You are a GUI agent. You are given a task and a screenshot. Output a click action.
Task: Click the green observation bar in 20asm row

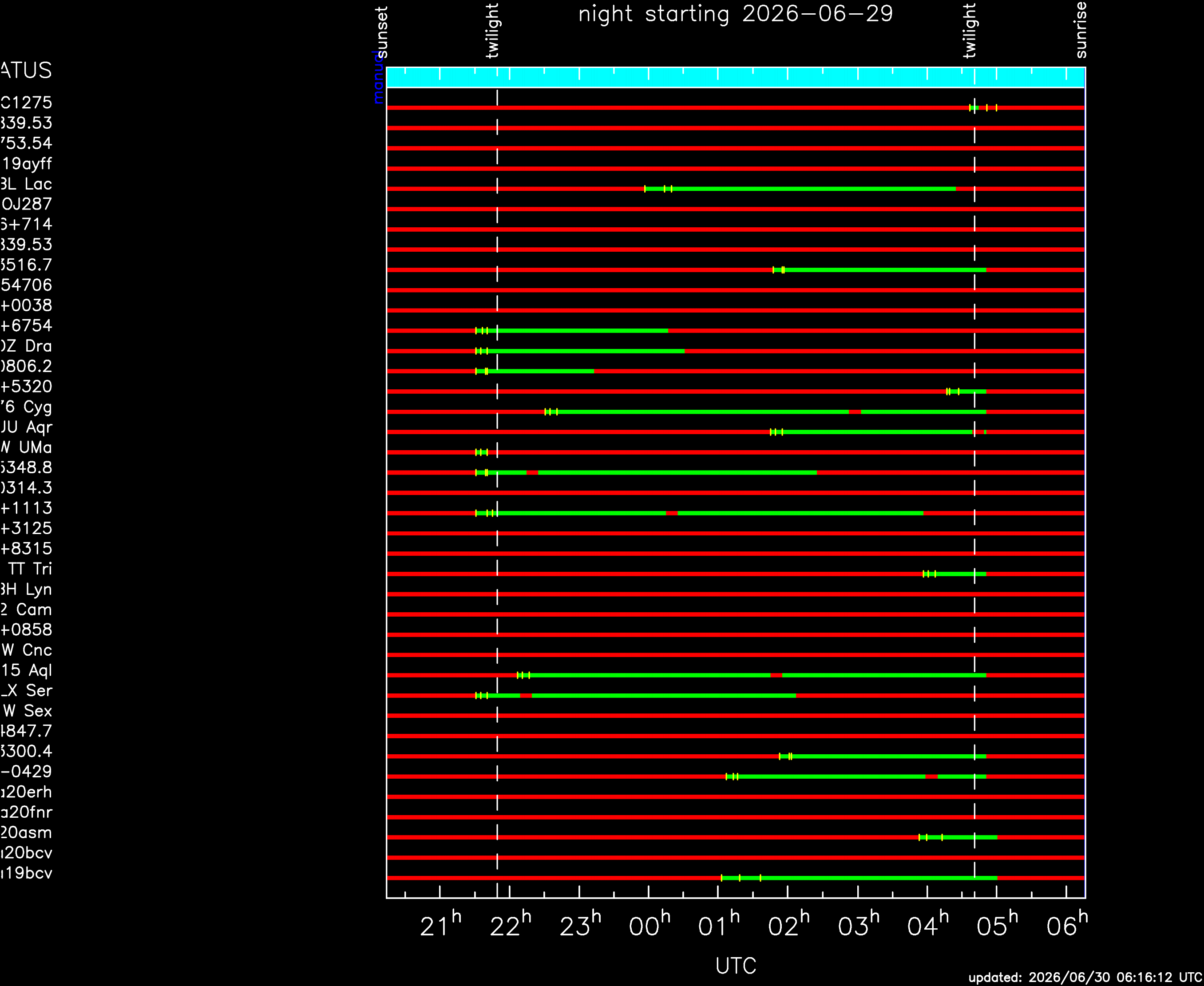point(958,837)
